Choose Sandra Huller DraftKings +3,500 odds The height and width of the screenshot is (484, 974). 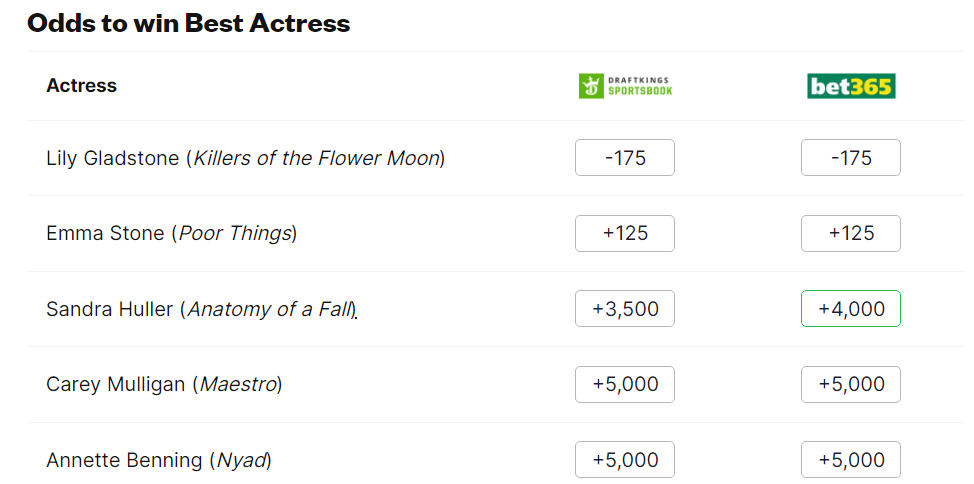pyautogui.click(x=625, y=309)
